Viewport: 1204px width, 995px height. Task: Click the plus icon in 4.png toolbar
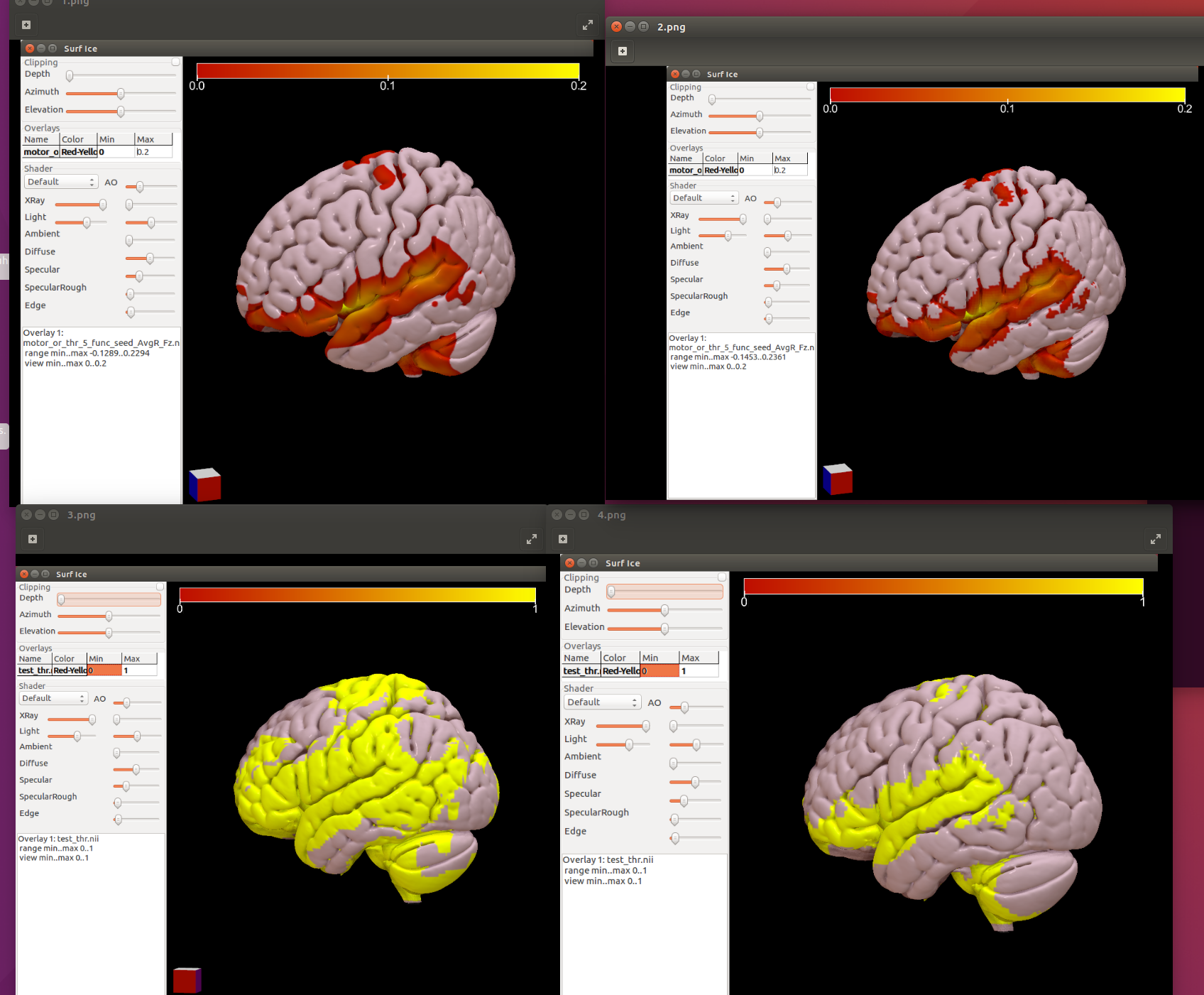pos(563,539)
